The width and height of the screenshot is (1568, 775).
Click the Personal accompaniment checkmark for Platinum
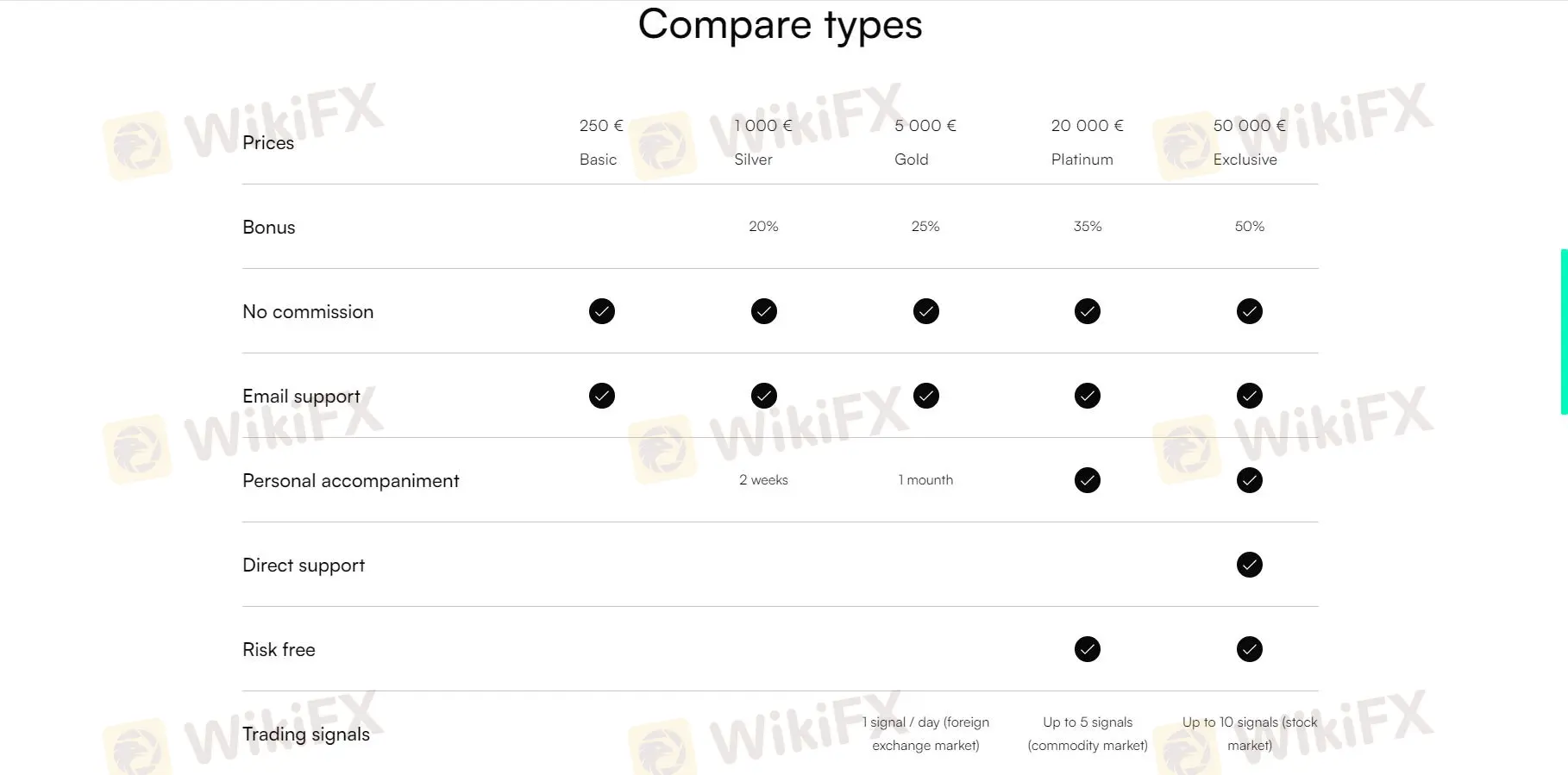point(1087,480)
